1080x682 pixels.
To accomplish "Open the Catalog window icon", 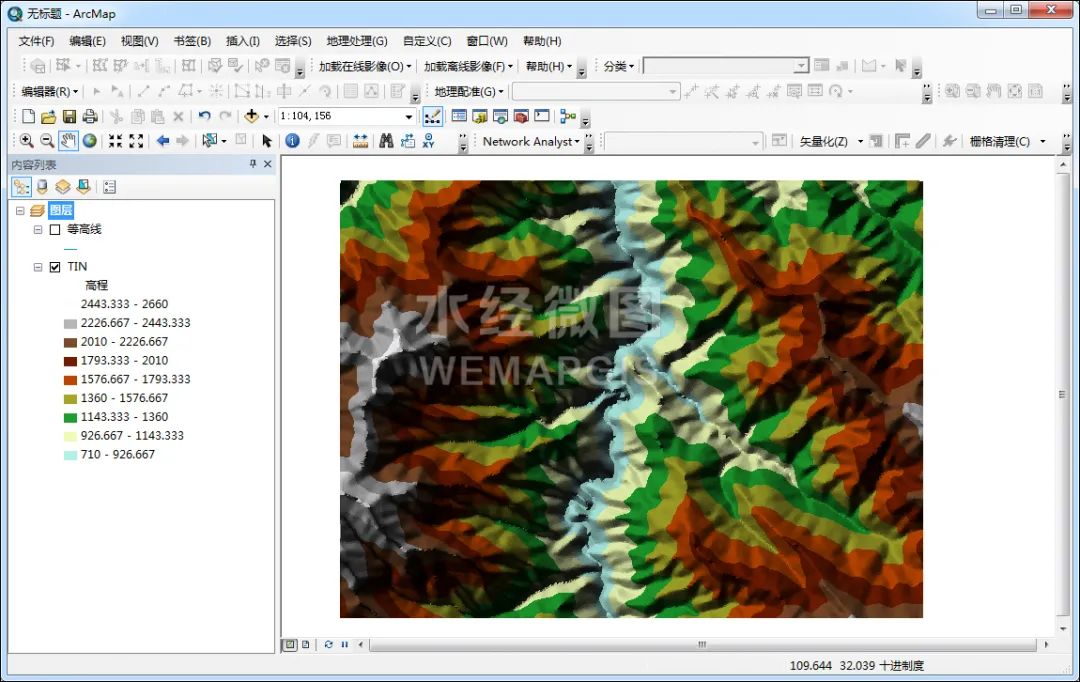I will 480,116.
